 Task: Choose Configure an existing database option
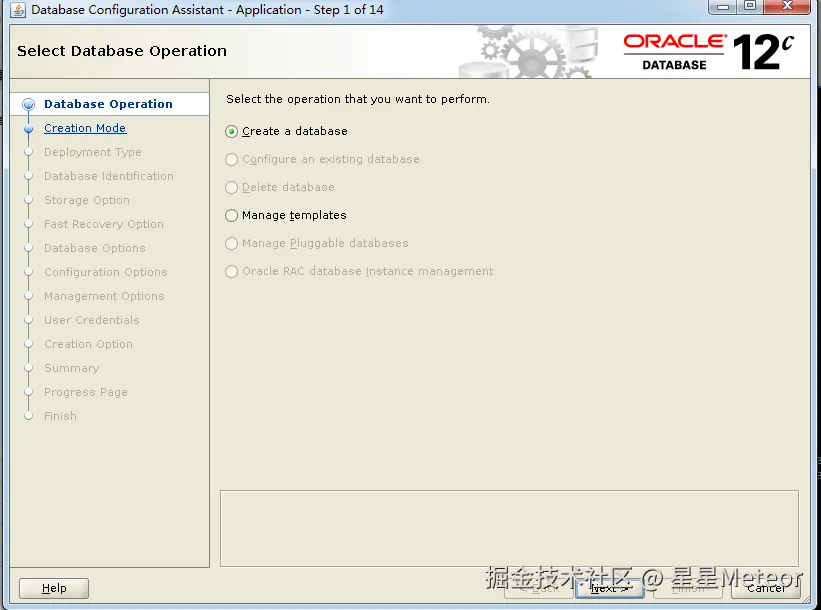231,159
